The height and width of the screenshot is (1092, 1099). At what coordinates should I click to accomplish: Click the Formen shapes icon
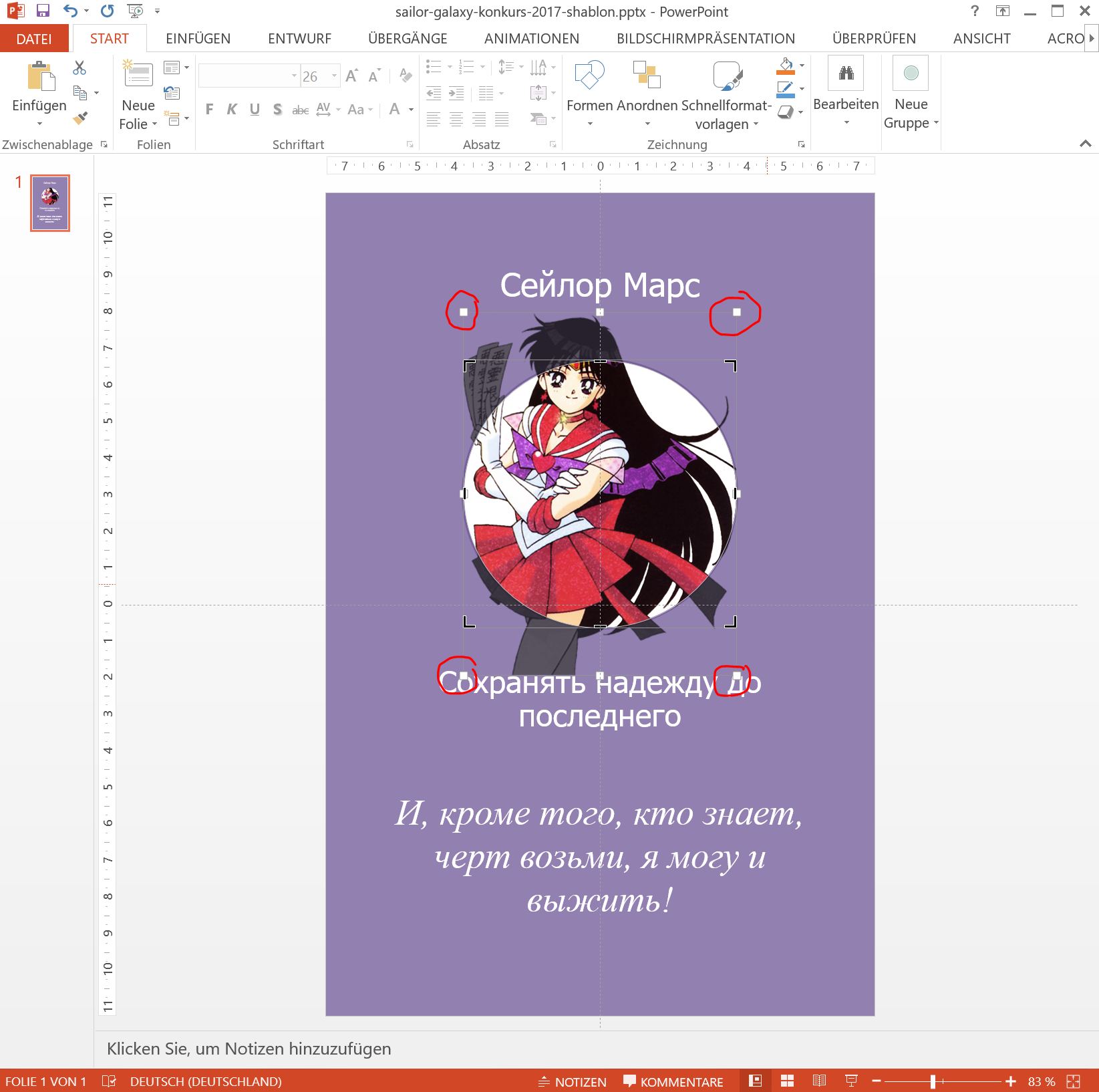click(x=589, y=75)
